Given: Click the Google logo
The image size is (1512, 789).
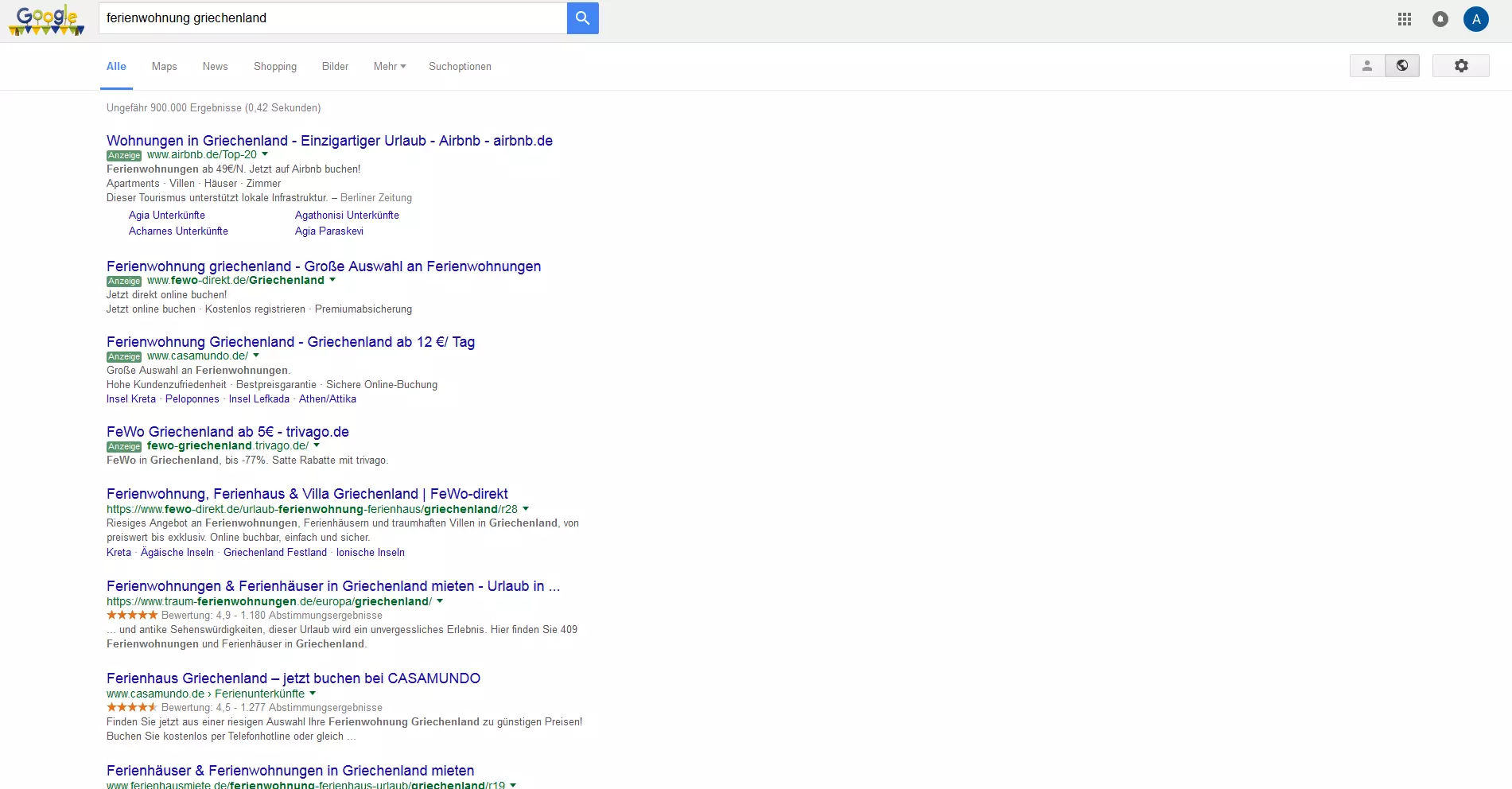Looking at the screenshot, I should coord(47,20).
